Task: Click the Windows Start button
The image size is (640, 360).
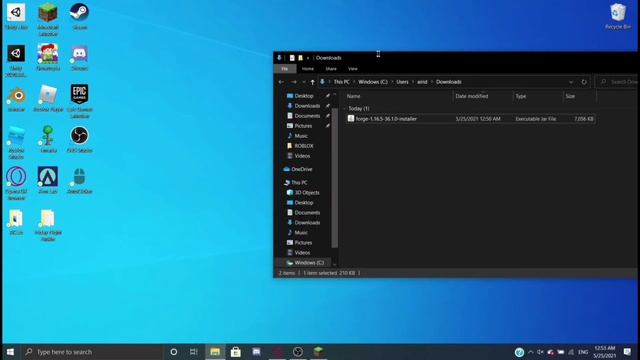Action: tap(10, 352)
